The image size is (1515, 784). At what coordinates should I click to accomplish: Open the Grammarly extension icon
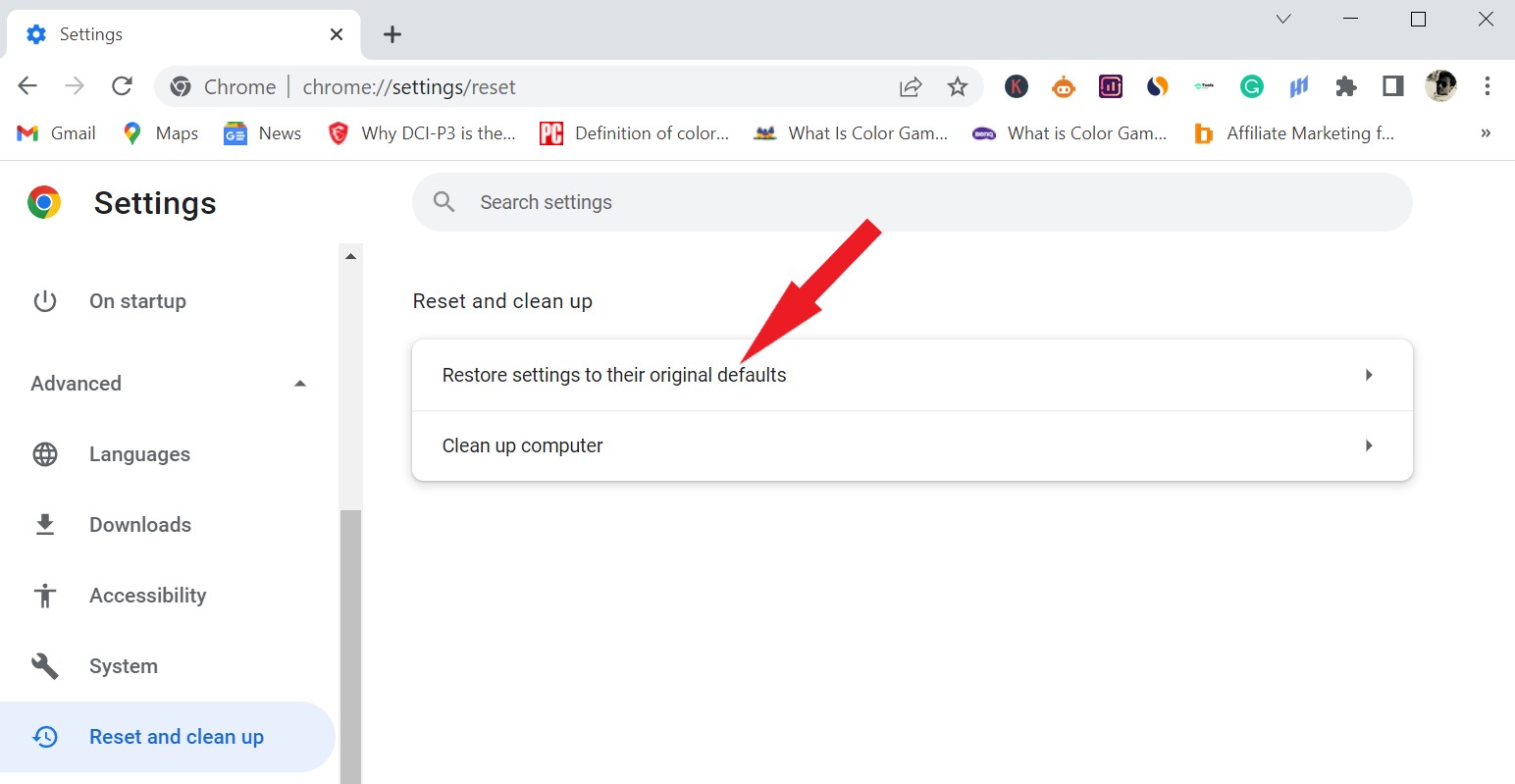pyautogui.click(x=1251, y=86)
